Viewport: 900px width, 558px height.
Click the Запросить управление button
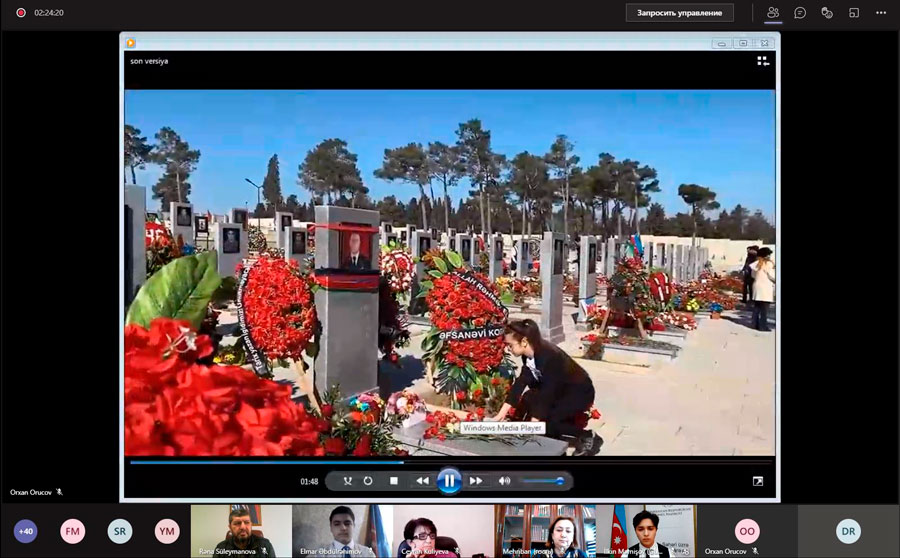click(x=680, y=13)
